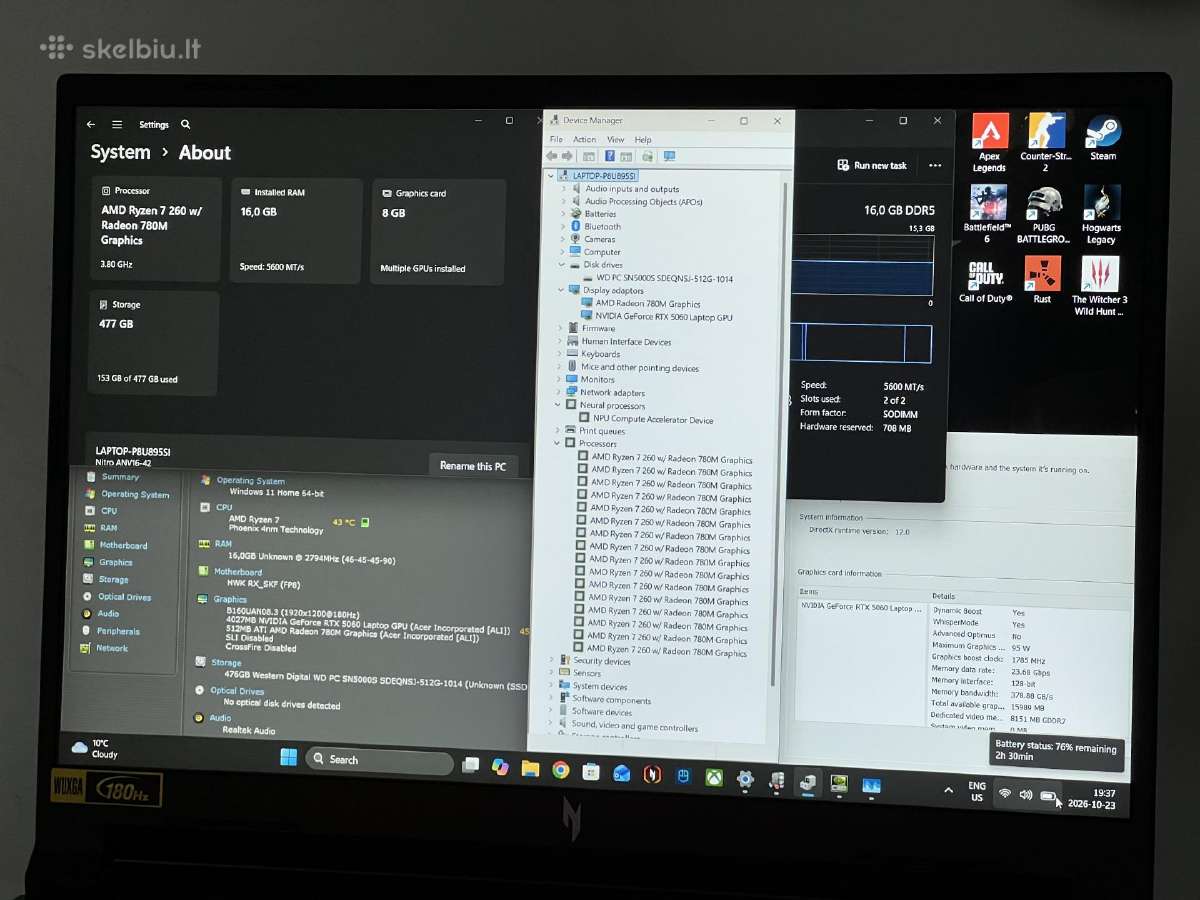Click the Device Manager help toolbar icon

pyautogui.click(x=609, y=156)
